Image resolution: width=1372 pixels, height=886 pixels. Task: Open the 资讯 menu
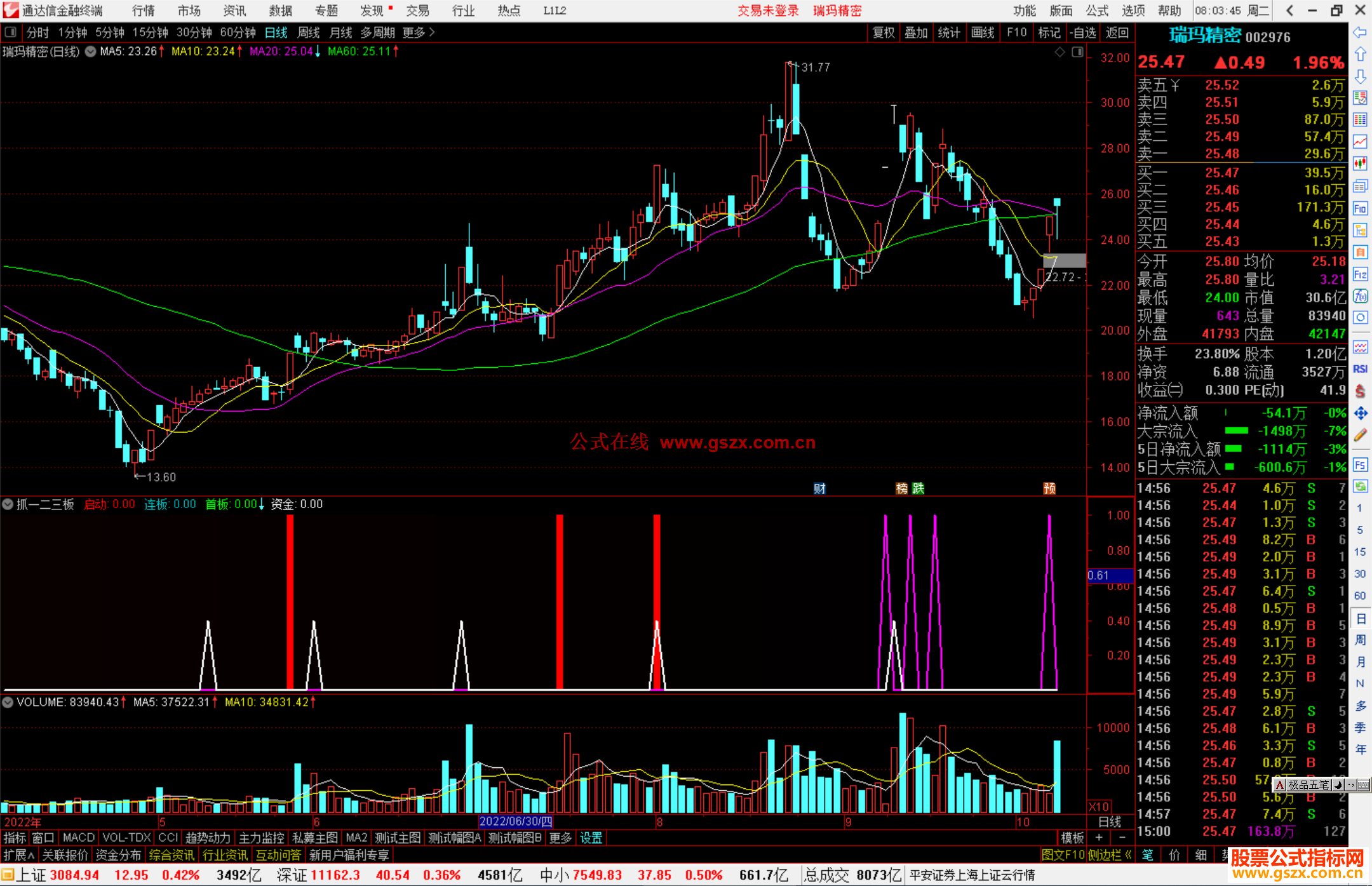[x=235, y=10]
